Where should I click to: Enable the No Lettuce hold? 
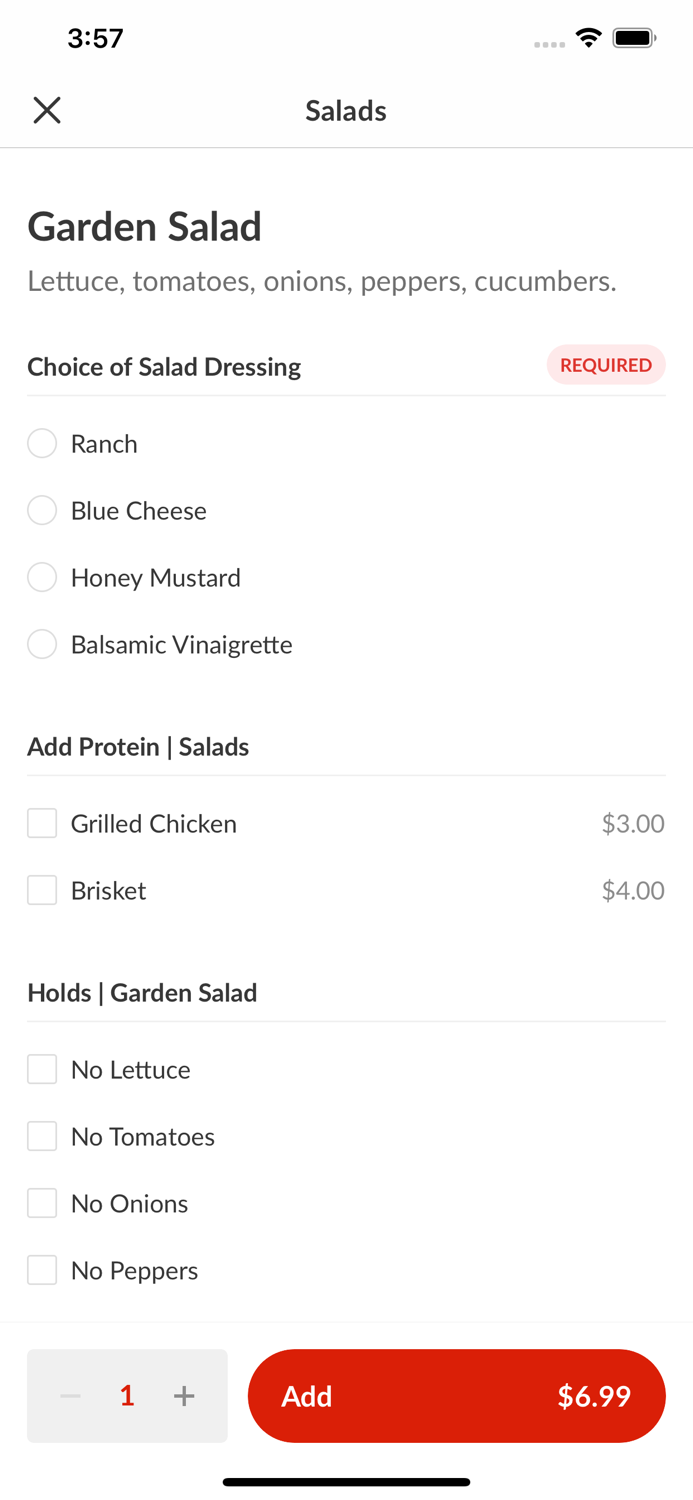[41, 1068]
